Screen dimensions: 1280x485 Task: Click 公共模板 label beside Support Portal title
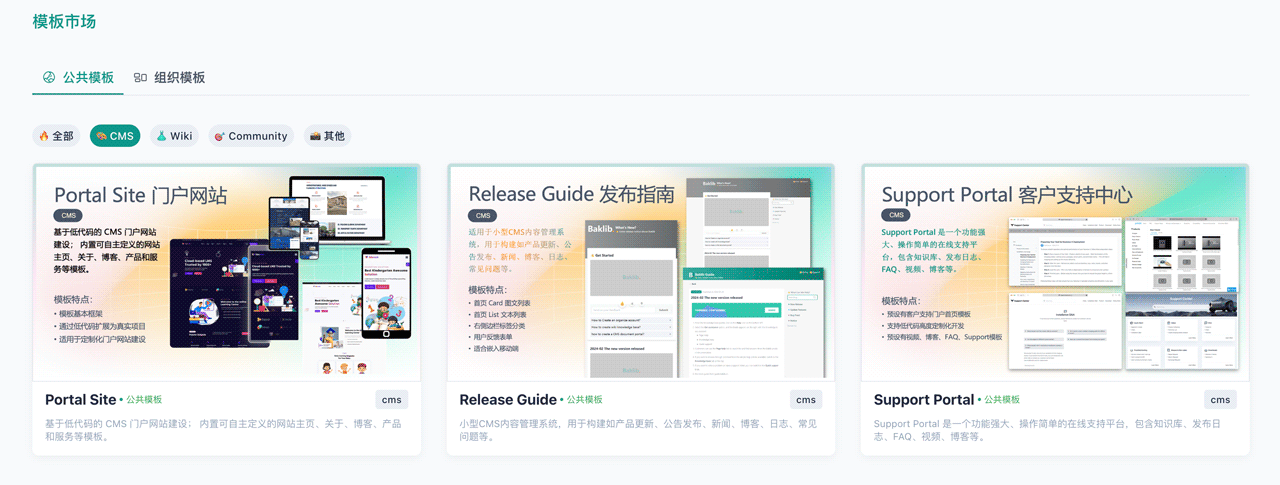click(1001, 400)
